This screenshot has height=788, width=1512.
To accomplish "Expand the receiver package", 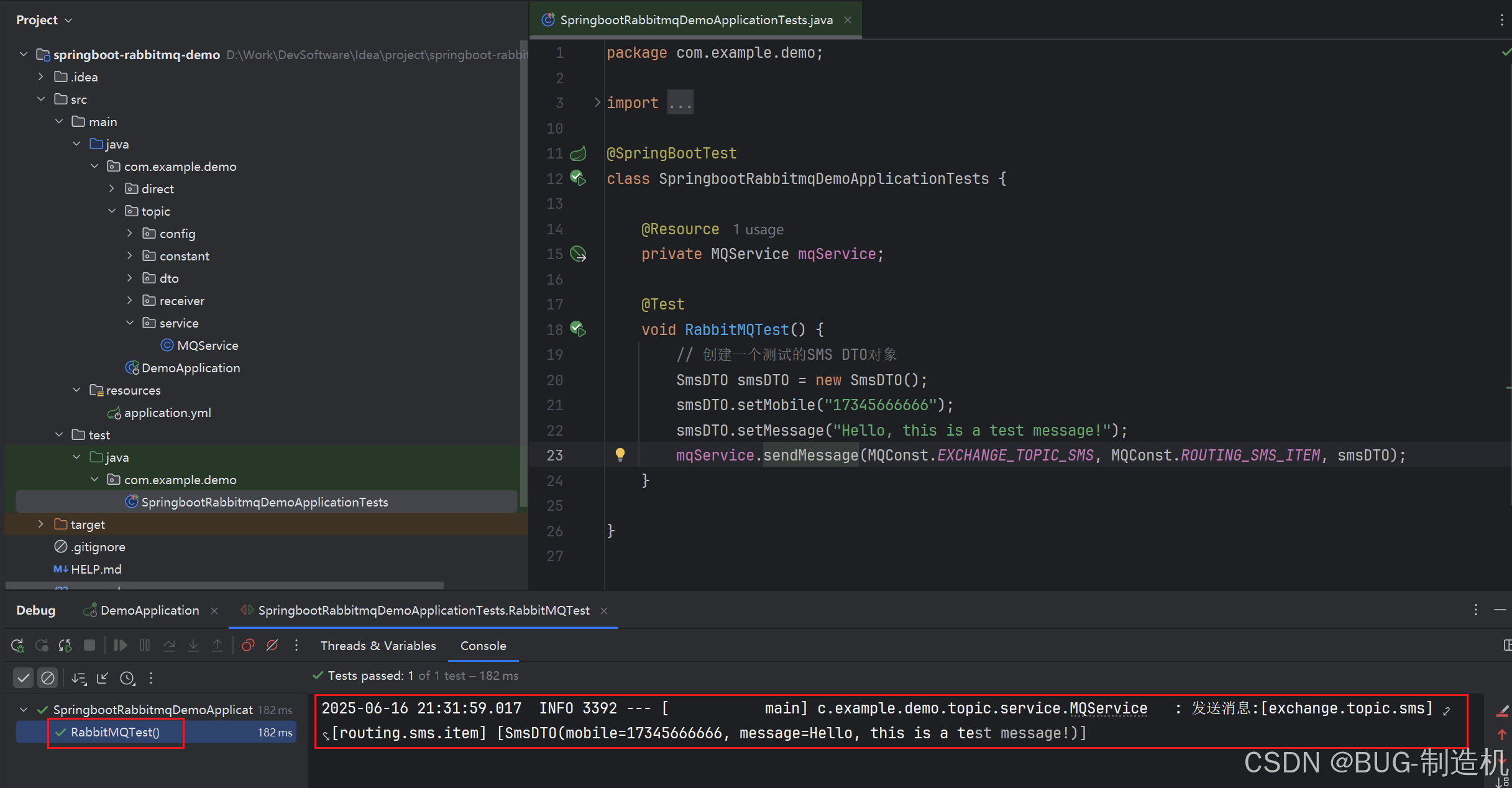I will coord(130,301).
